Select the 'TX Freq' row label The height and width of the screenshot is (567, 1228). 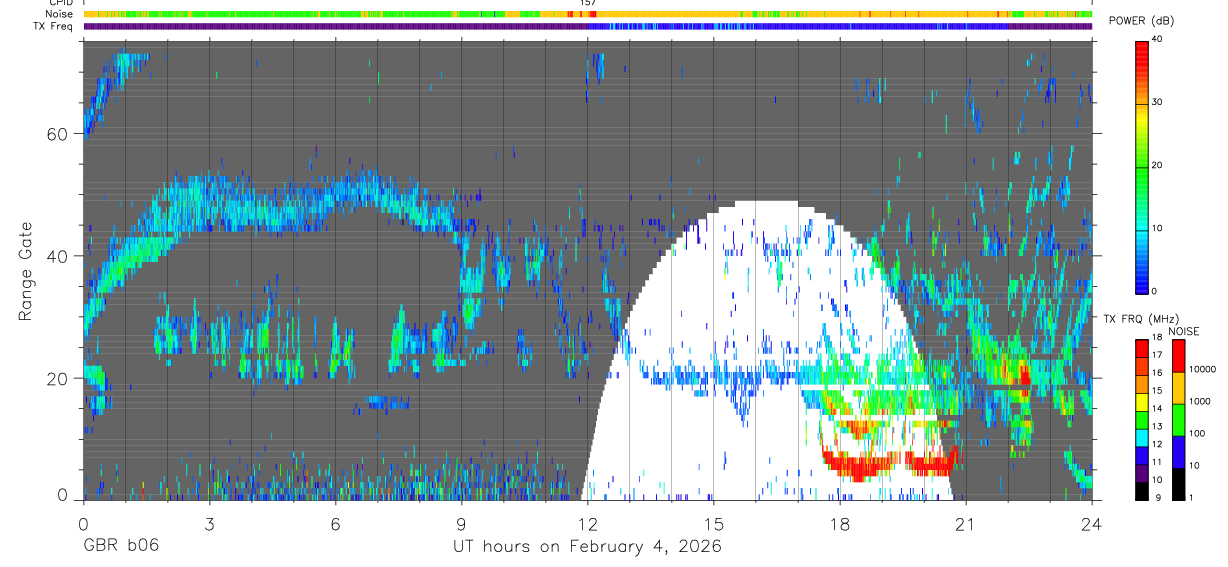click(54, 26)
